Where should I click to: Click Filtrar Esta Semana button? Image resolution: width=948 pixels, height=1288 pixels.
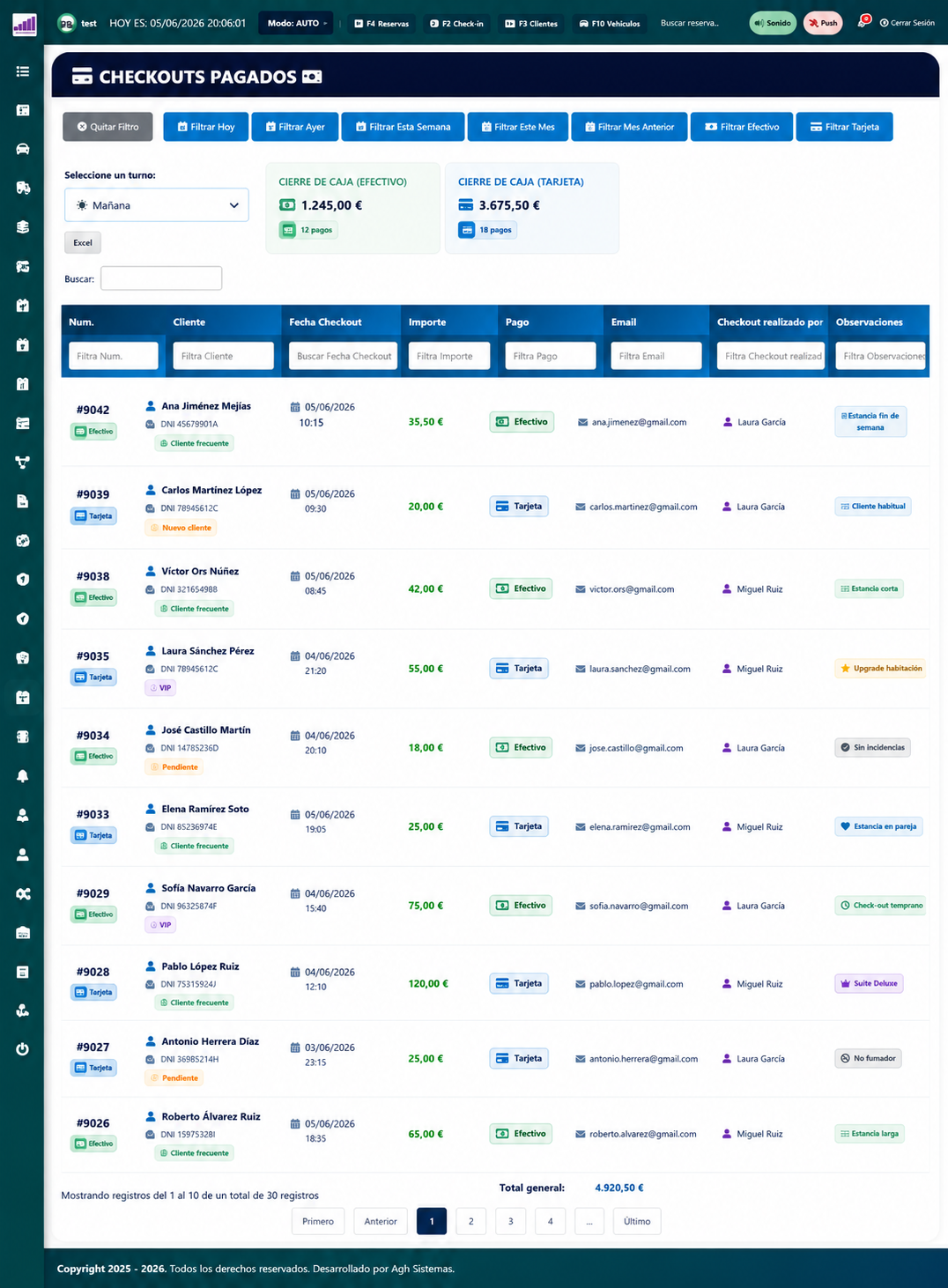tap(403, 127)
